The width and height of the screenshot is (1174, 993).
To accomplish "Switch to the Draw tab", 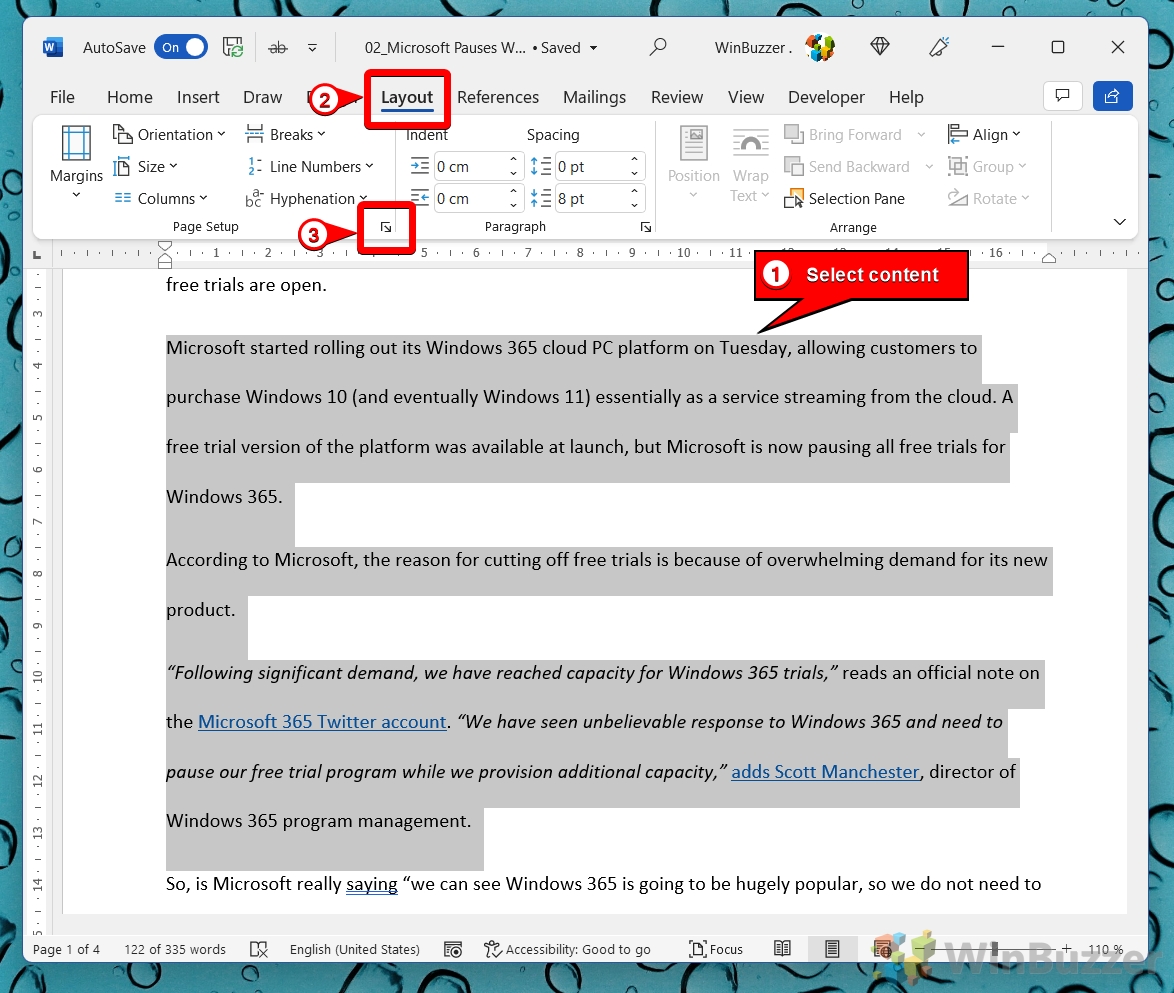I will coord(262,97).
